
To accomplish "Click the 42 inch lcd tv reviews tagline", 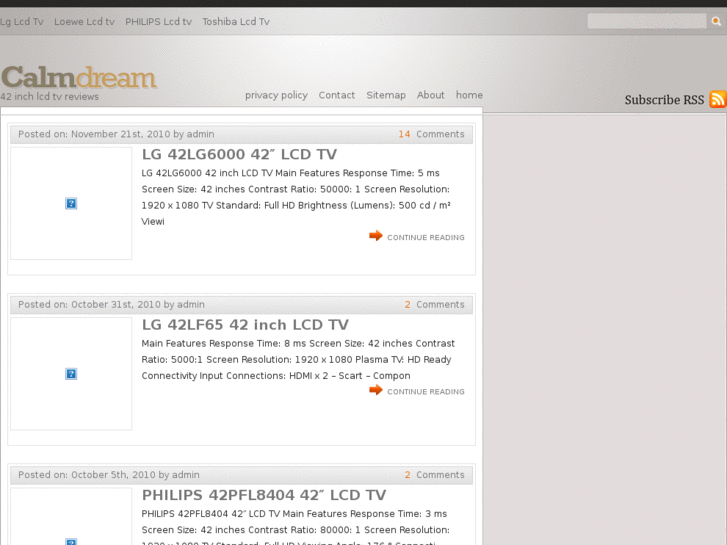I will 50,96.
